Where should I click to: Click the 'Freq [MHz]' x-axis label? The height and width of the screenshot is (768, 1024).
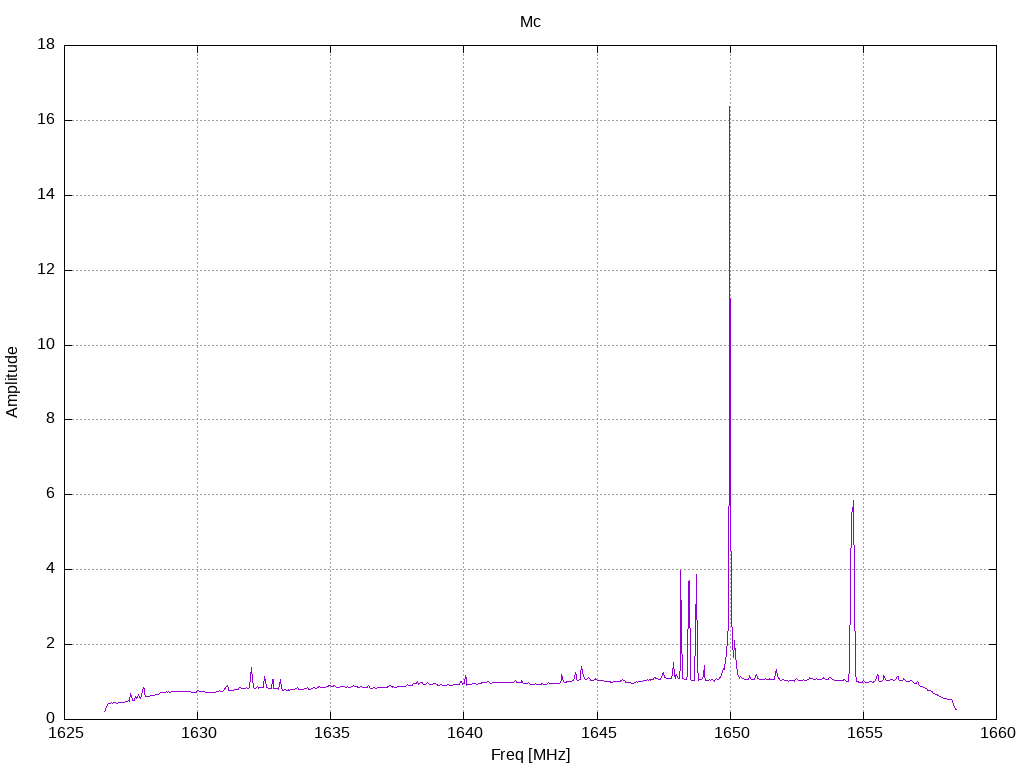click(x=530, y=755)
